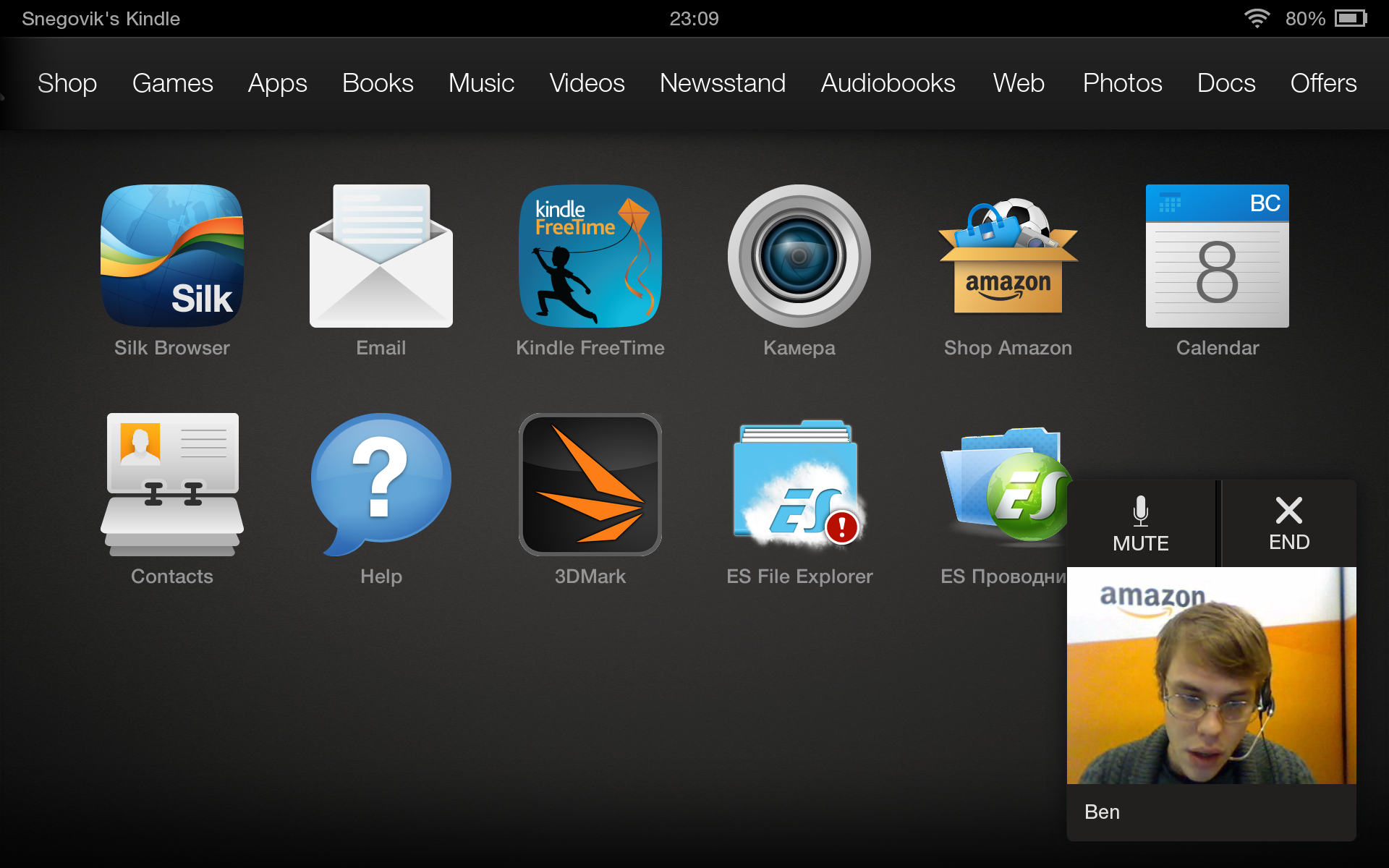Screen dimensions: 1389x868
Task: Open Kindle FreeTime app
Action: [590, 257]
